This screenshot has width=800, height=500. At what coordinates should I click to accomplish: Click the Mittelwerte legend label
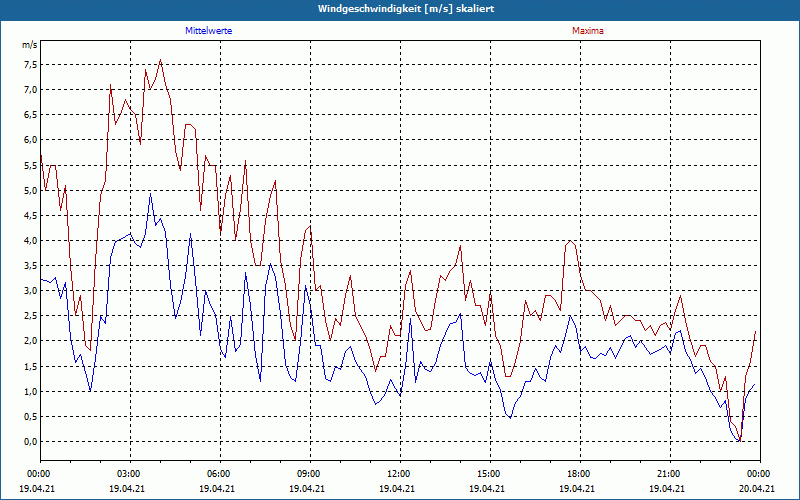pos(208,31)
